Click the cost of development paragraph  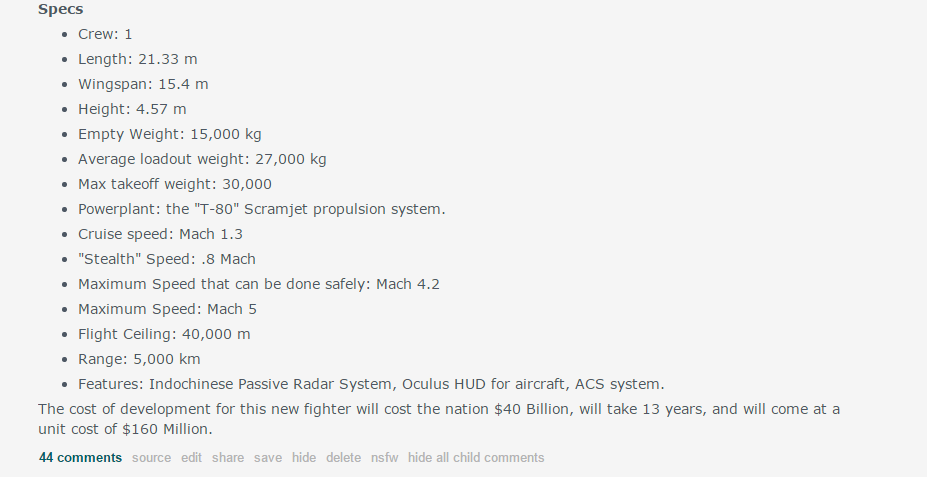click(439, 418)
